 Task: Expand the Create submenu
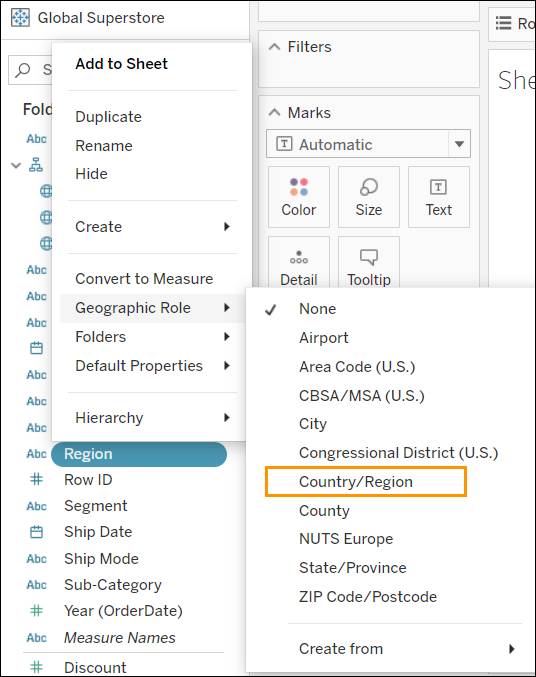pos(227,227)
